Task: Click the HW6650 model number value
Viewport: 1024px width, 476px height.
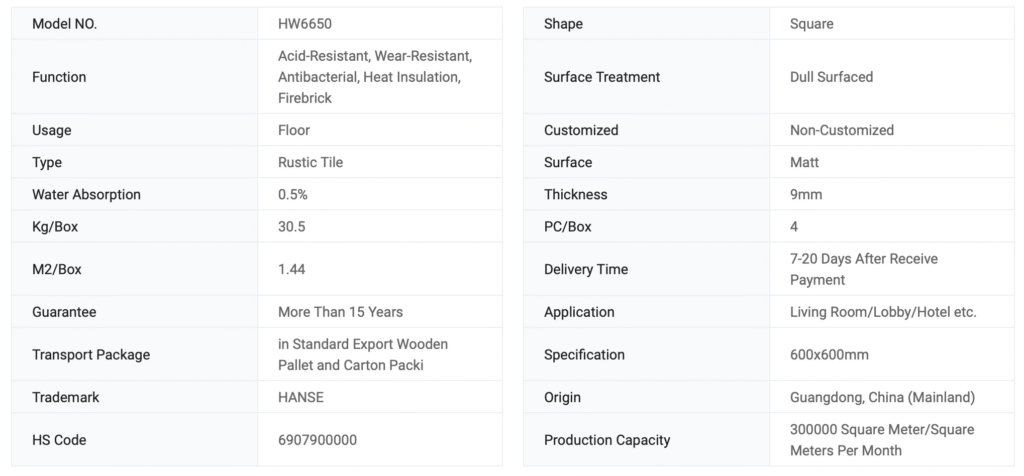Action: pyautogui.click(x=306, y=24)
